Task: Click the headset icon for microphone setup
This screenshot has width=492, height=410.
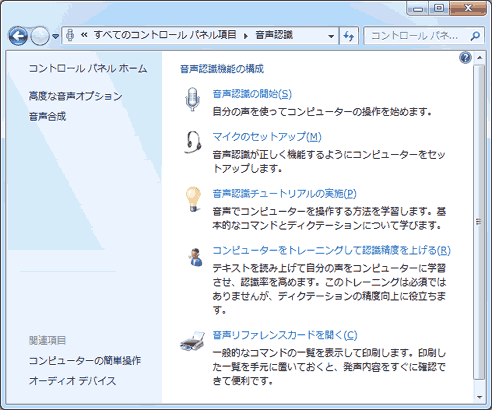Action: (193, 142)
